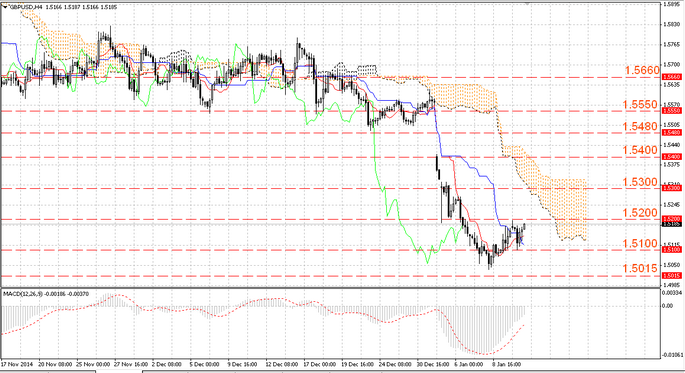Select the red 1.5660 price tag on axis
The width and height of the screenshot is (685, 373).
tap(672, 77)
